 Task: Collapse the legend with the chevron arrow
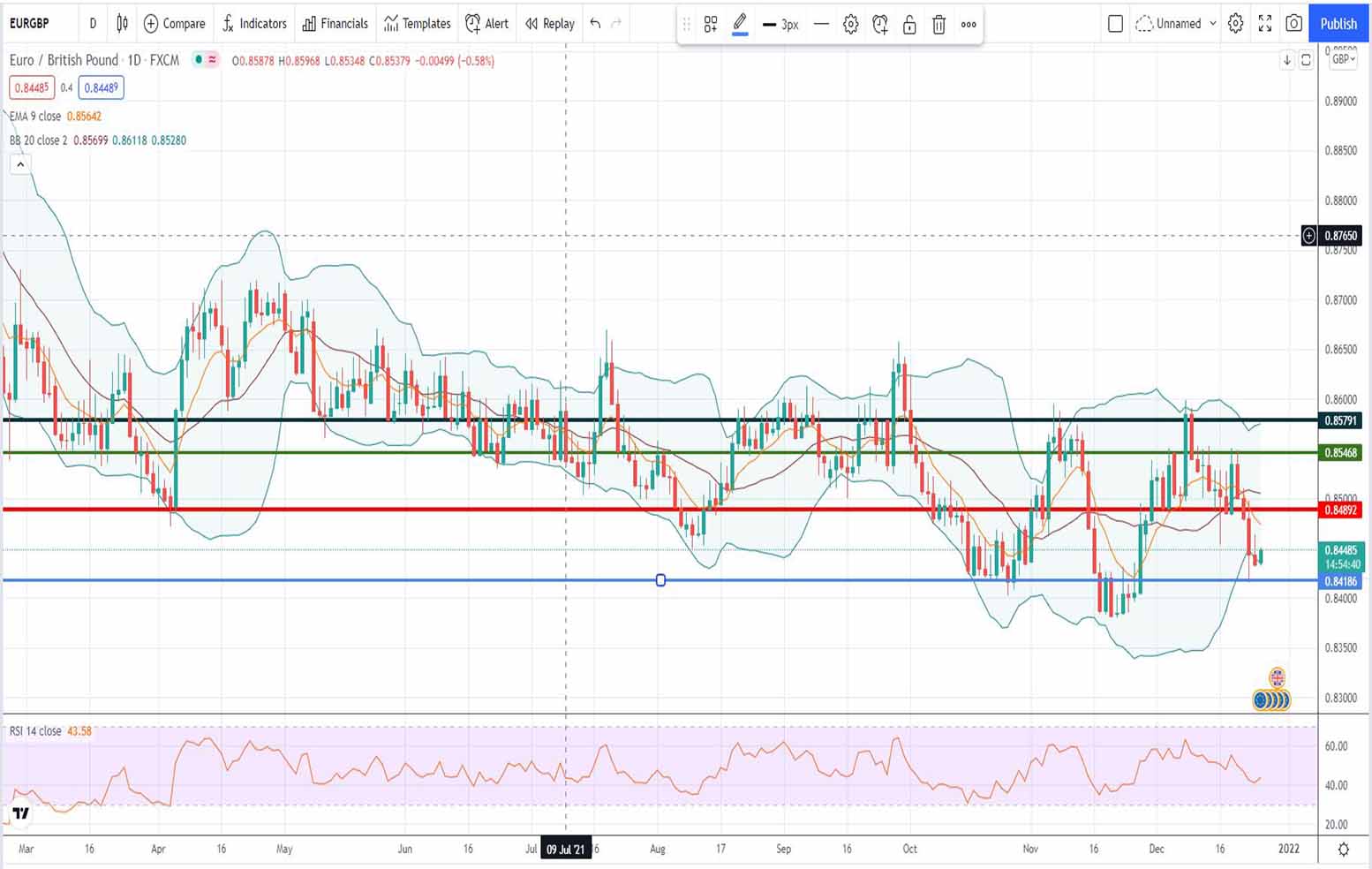pyautogui.click(x=20, y=163)
